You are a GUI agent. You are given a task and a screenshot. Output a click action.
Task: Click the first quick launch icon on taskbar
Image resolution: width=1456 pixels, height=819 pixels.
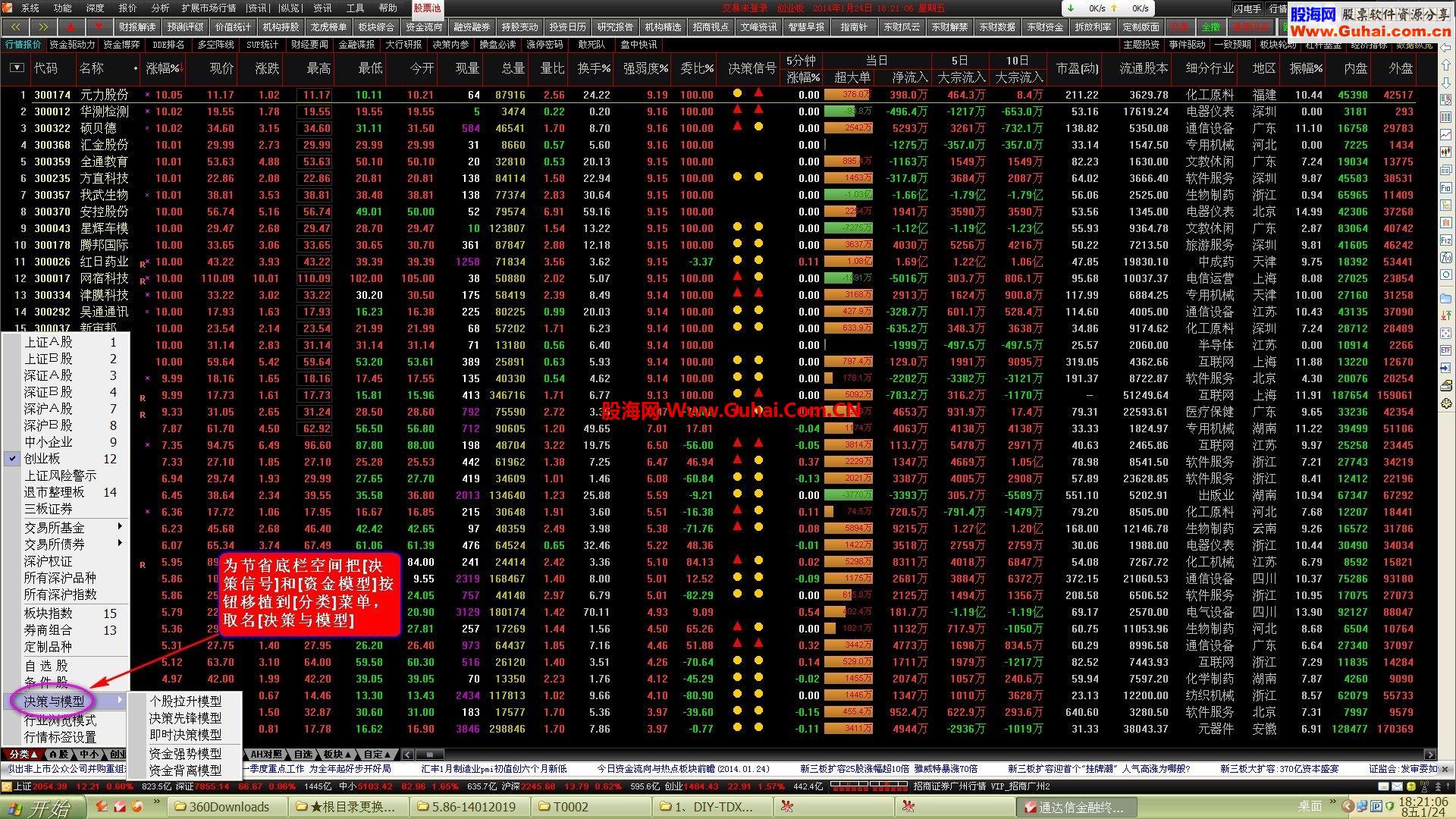[102, 806]
